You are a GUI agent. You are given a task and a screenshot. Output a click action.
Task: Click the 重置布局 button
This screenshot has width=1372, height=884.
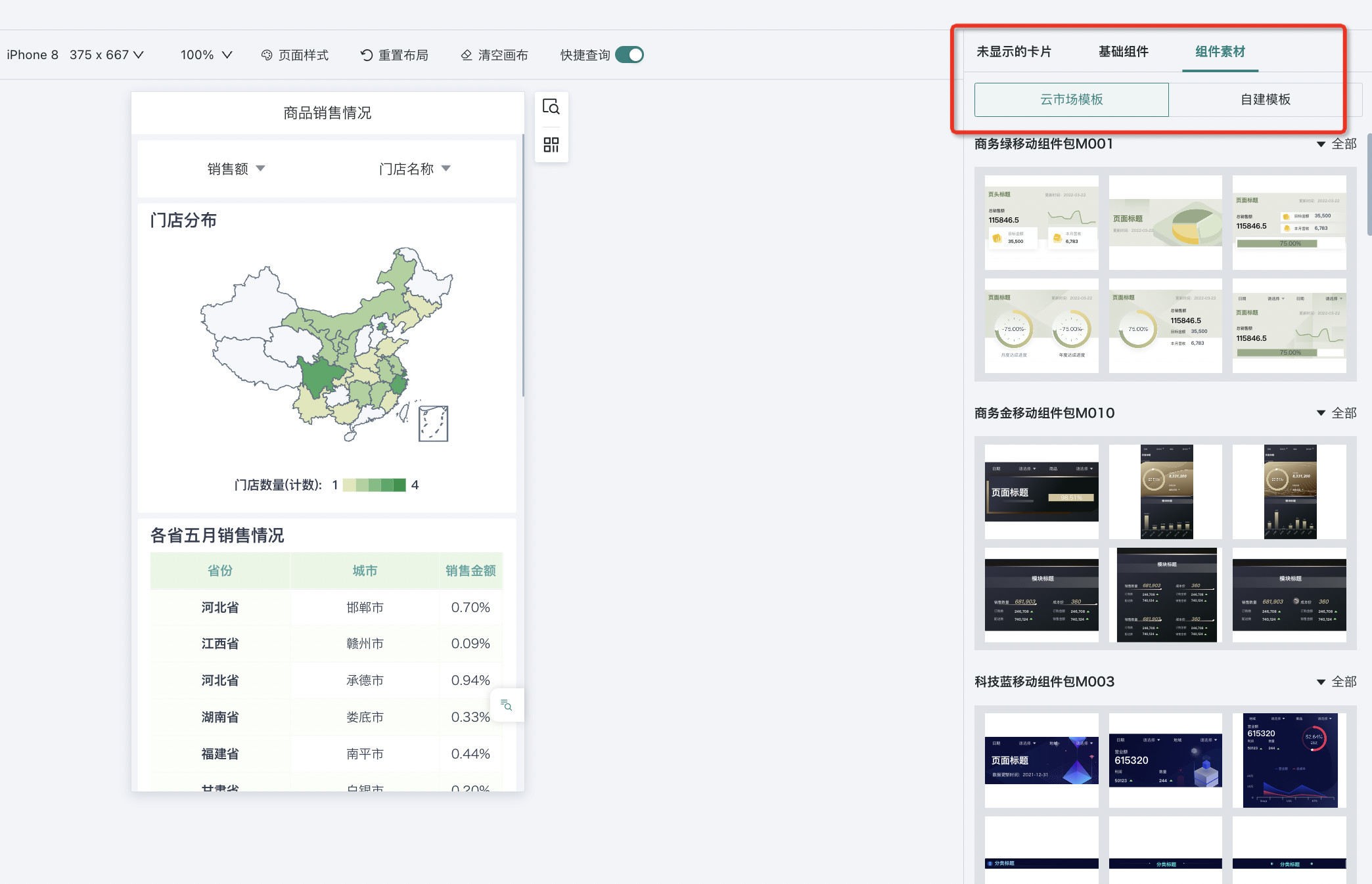pyautogui.click(x=394, y=55)
